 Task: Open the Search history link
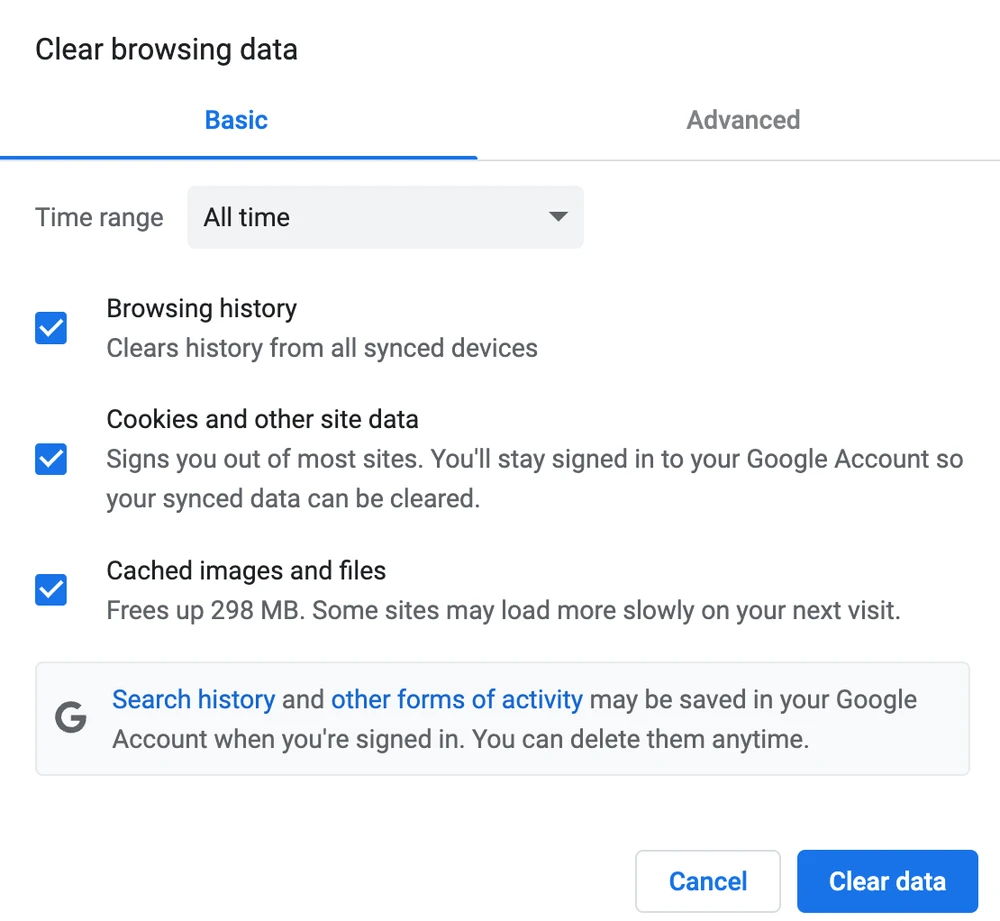193,699
